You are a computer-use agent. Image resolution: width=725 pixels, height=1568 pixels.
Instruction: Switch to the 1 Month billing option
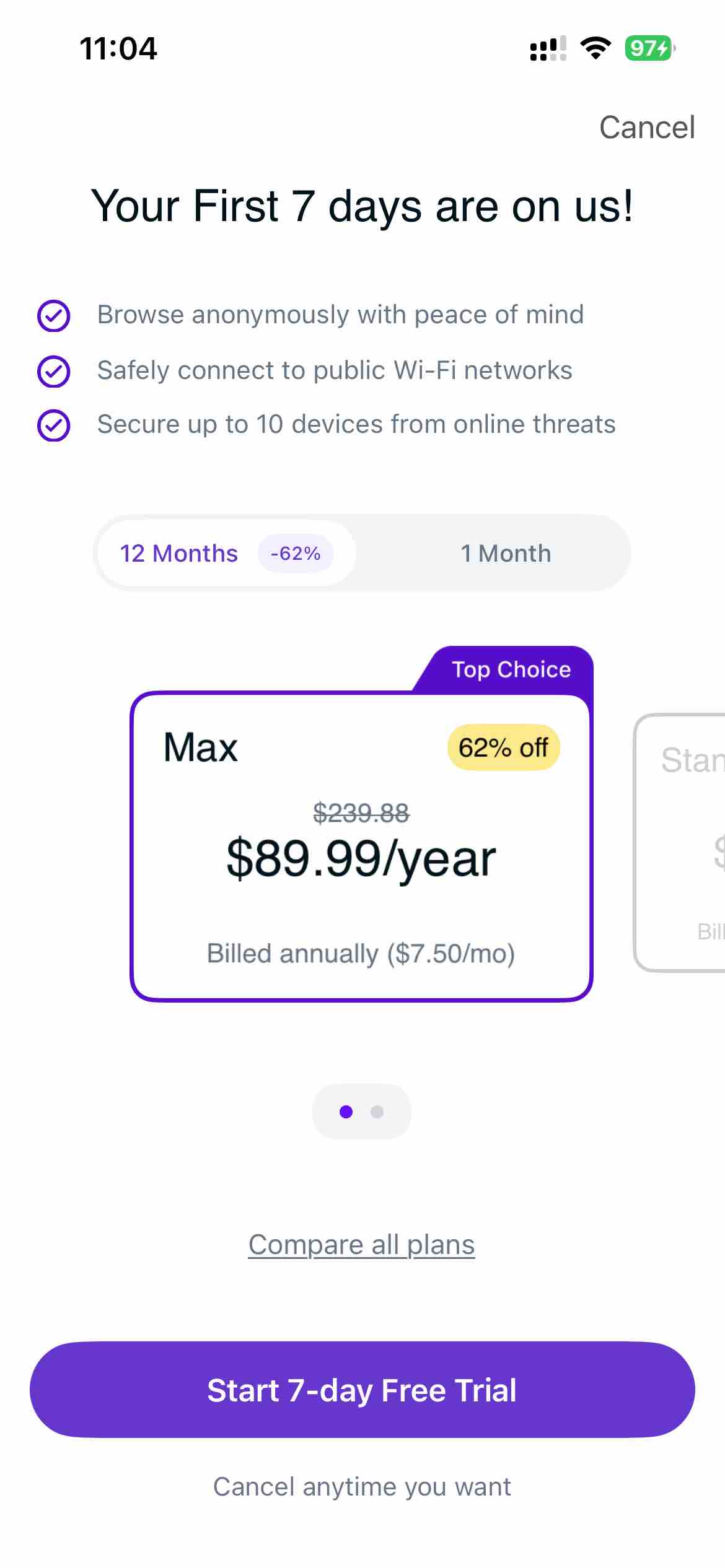505,553
